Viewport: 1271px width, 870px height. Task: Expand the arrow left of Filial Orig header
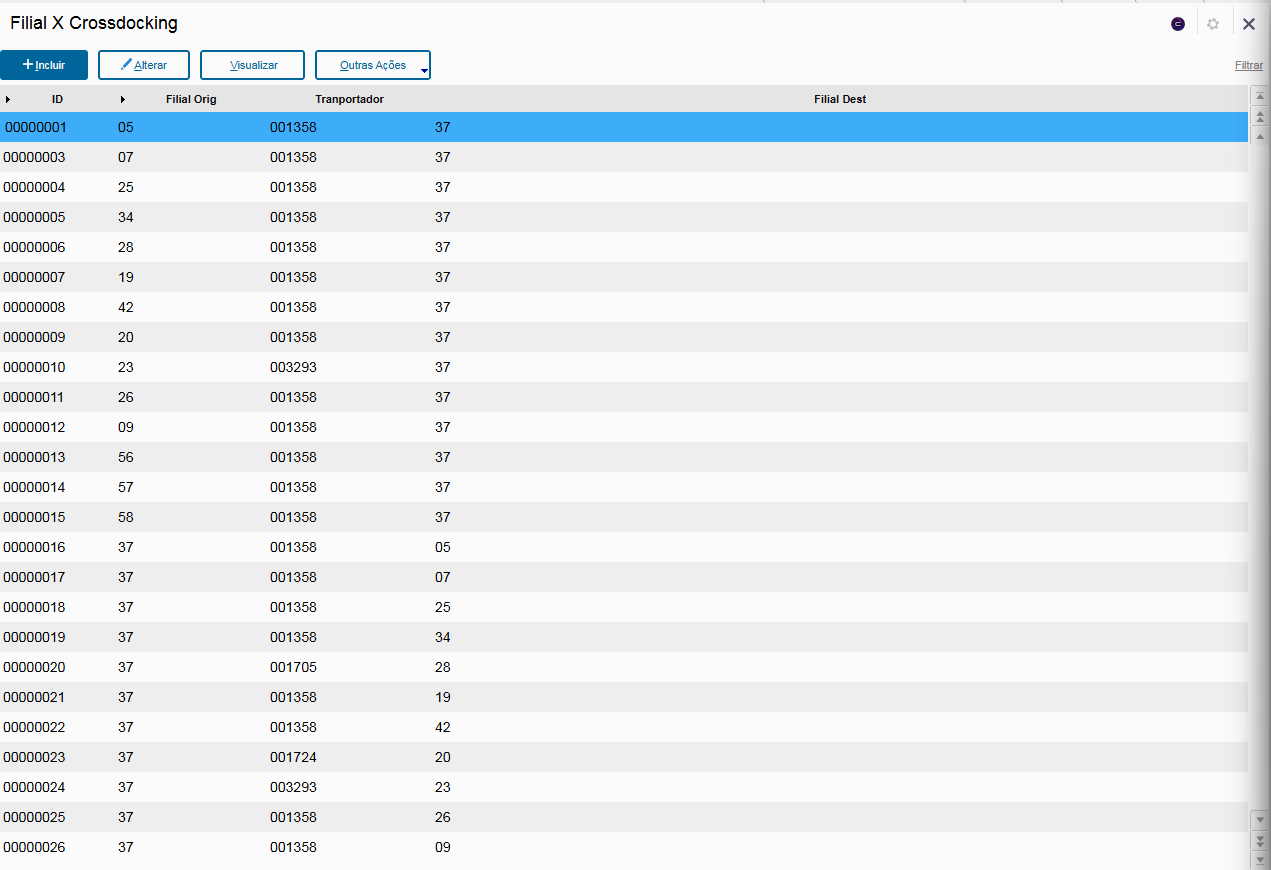click(x=123, y=99)
